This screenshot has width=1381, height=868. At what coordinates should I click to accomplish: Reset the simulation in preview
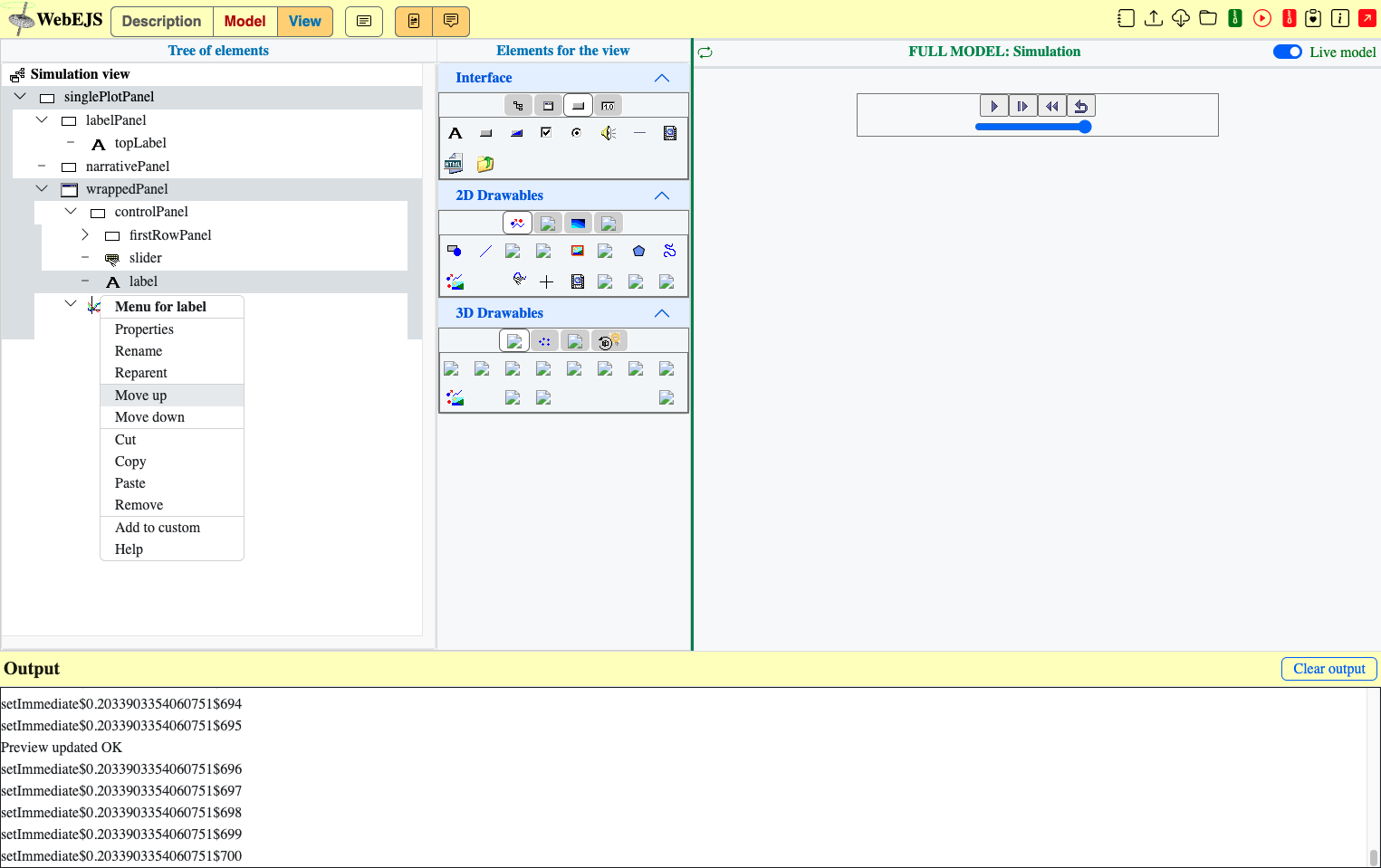pyautogui.click(x=1081, y=106)
